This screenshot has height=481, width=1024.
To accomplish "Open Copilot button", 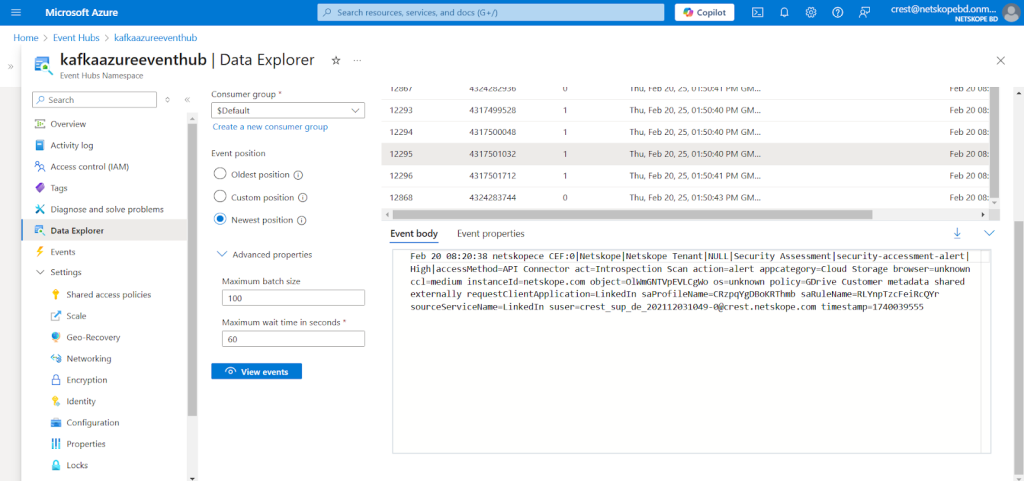I will pyautogui.click(x=704, y=12).
